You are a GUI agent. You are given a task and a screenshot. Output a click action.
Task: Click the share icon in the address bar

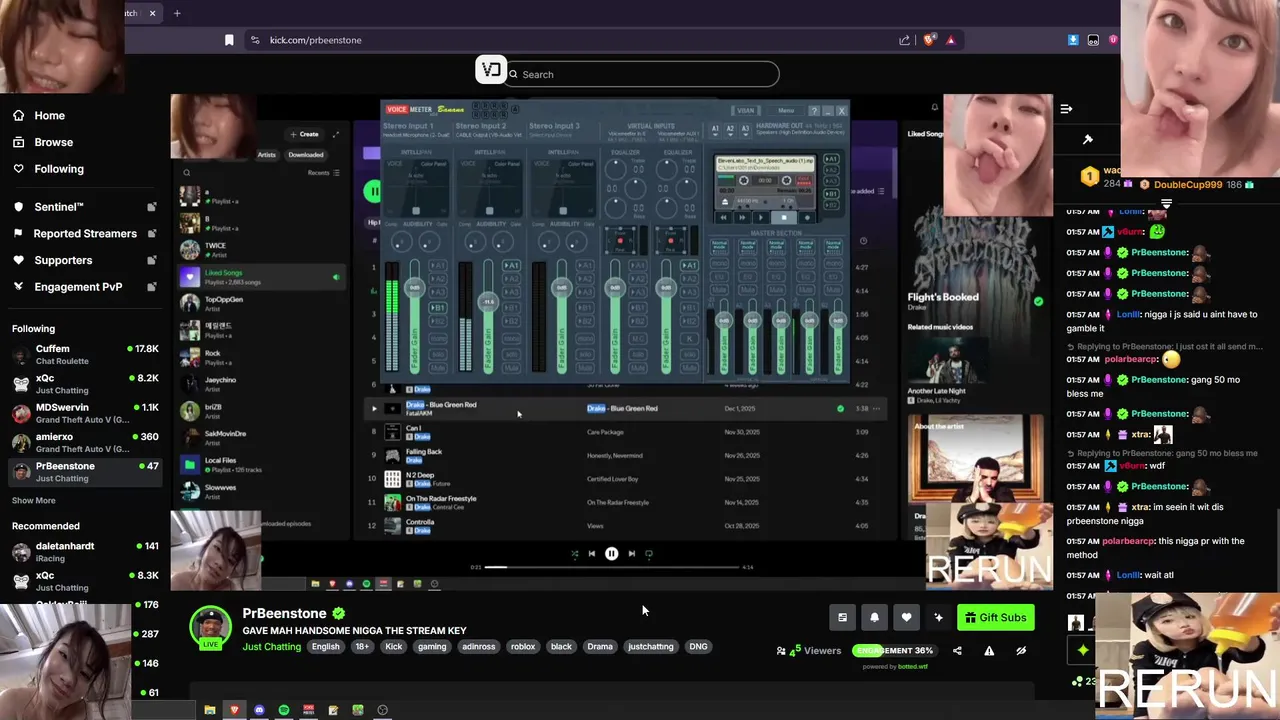(x=905, y=40)
